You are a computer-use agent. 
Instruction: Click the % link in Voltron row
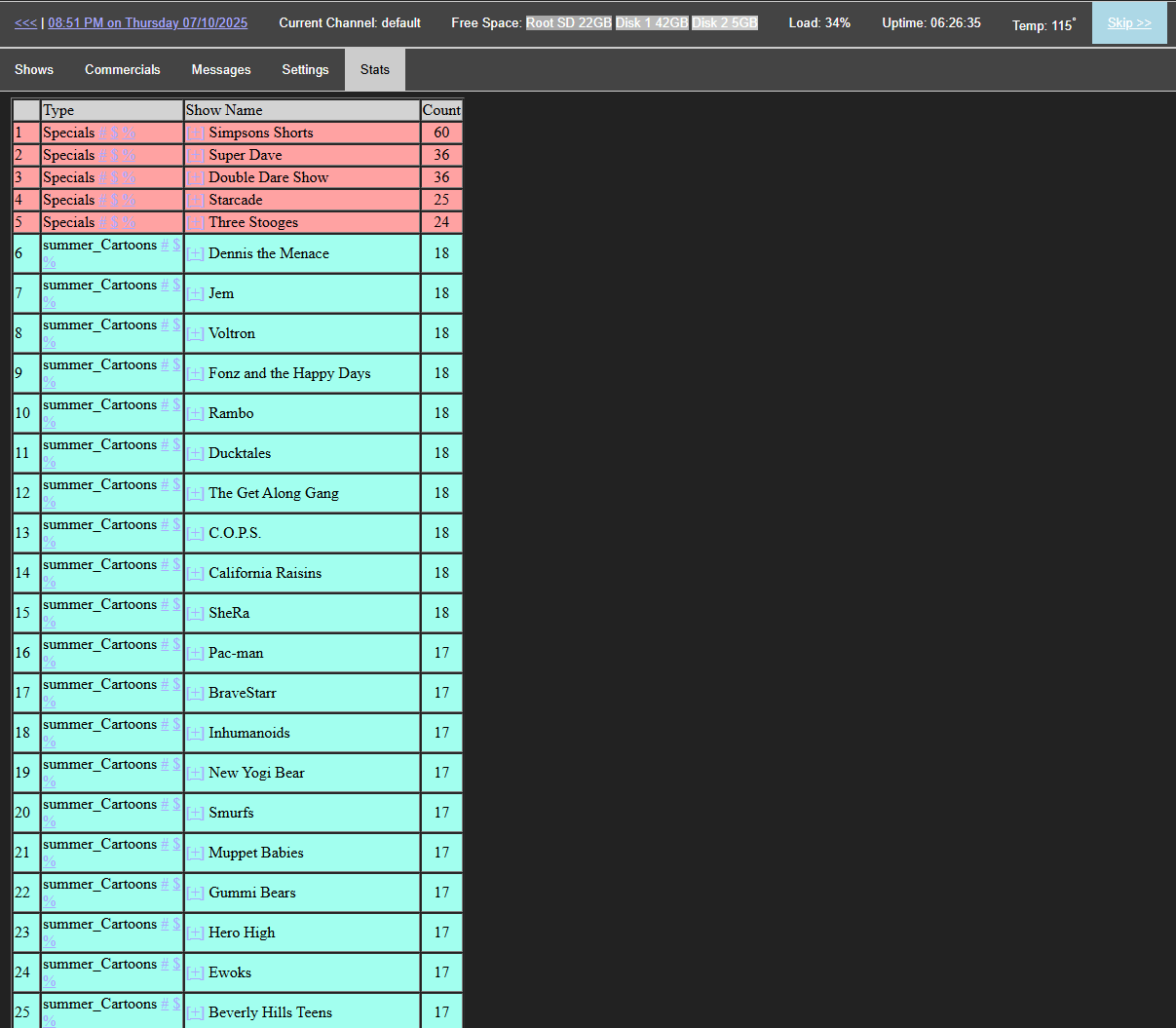50,342
